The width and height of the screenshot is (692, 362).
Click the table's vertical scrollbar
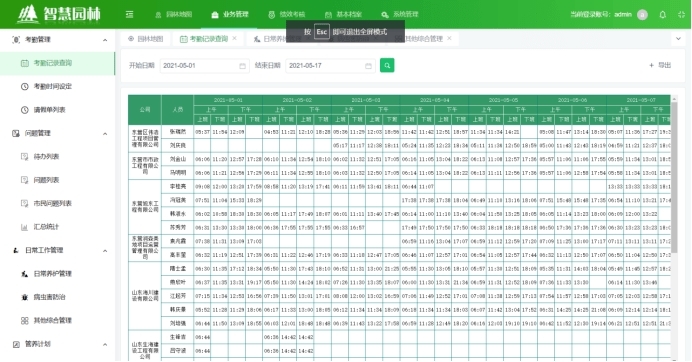[x=674, y=177]
